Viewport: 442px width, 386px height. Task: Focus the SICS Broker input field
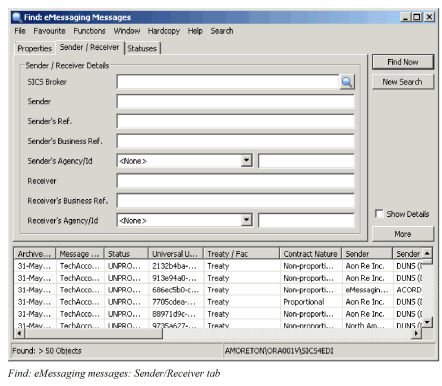click(228, 82)
